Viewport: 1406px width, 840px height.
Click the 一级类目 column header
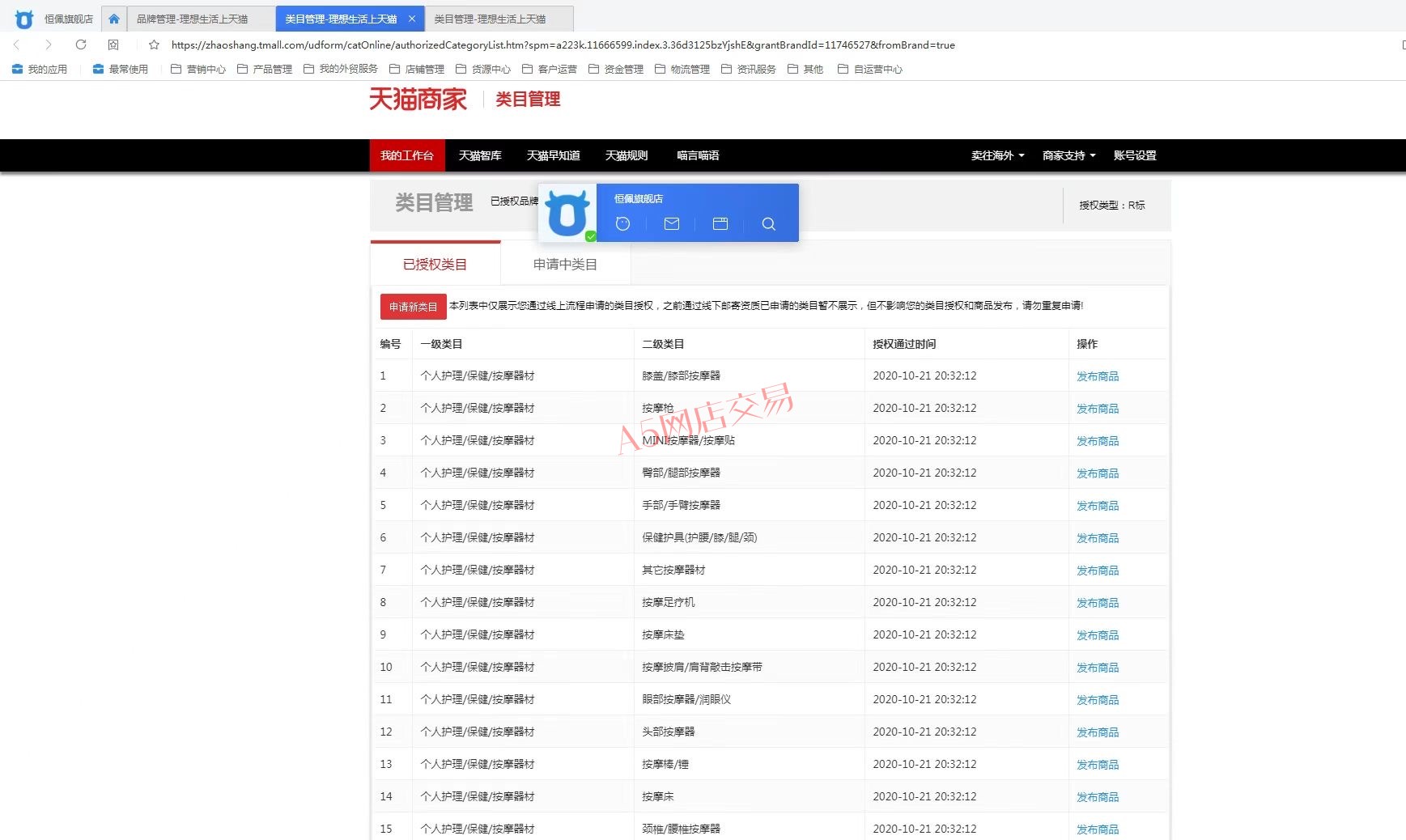(x=441, y=344)
